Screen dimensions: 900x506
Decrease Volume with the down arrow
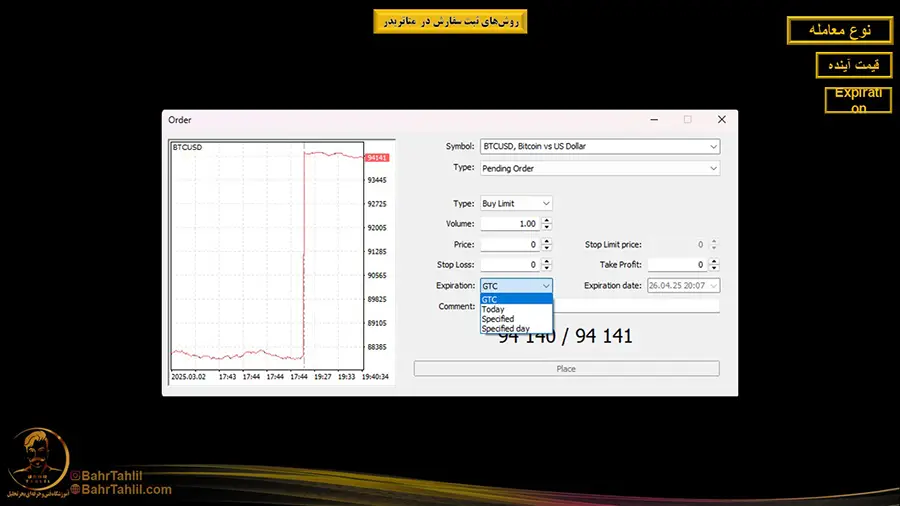(x=546, y=227)
